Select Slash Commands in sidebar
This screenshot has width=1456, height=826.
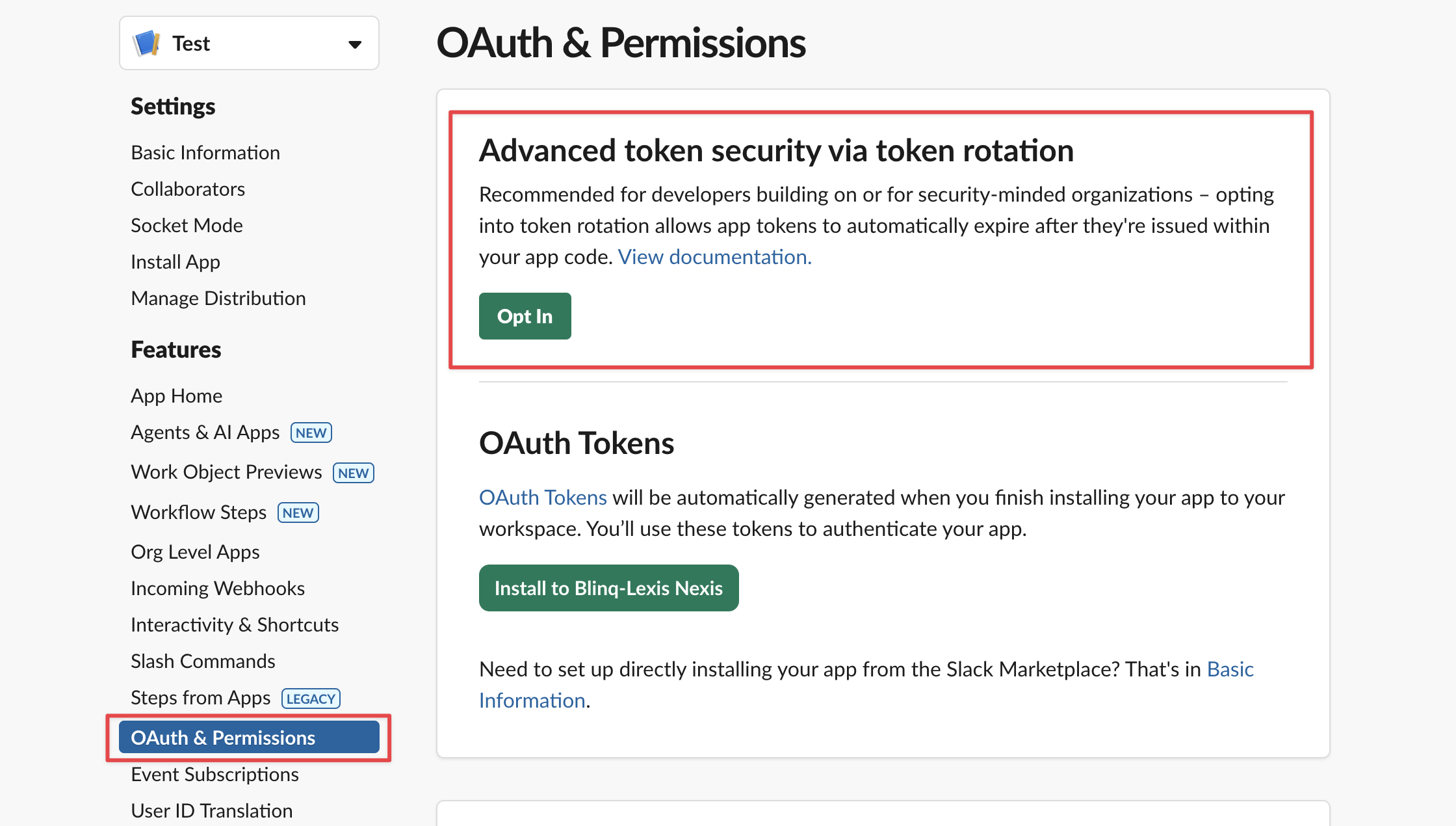(203, 661)
